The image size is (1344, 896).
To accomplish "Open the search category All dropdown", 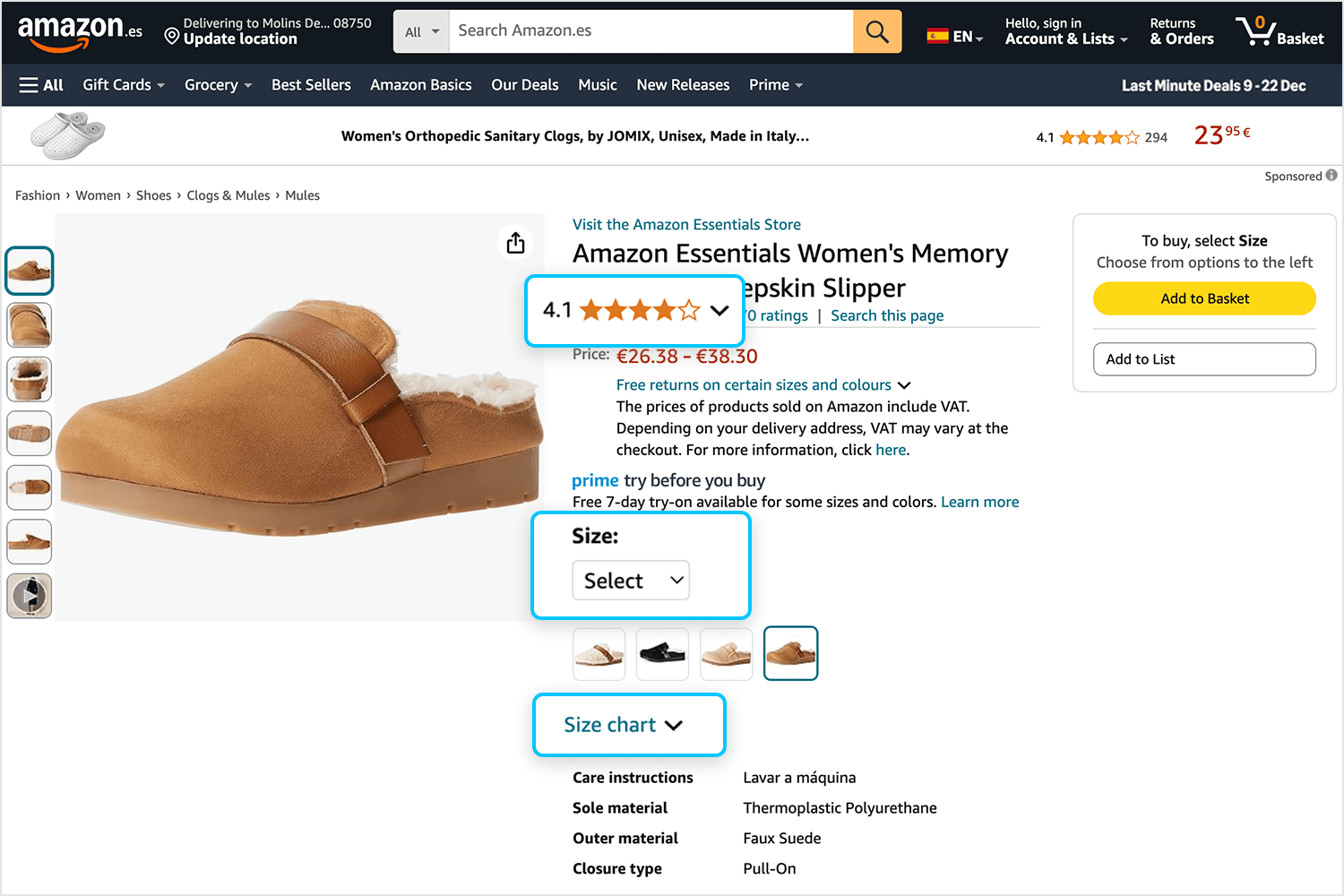I will point(421,32).
